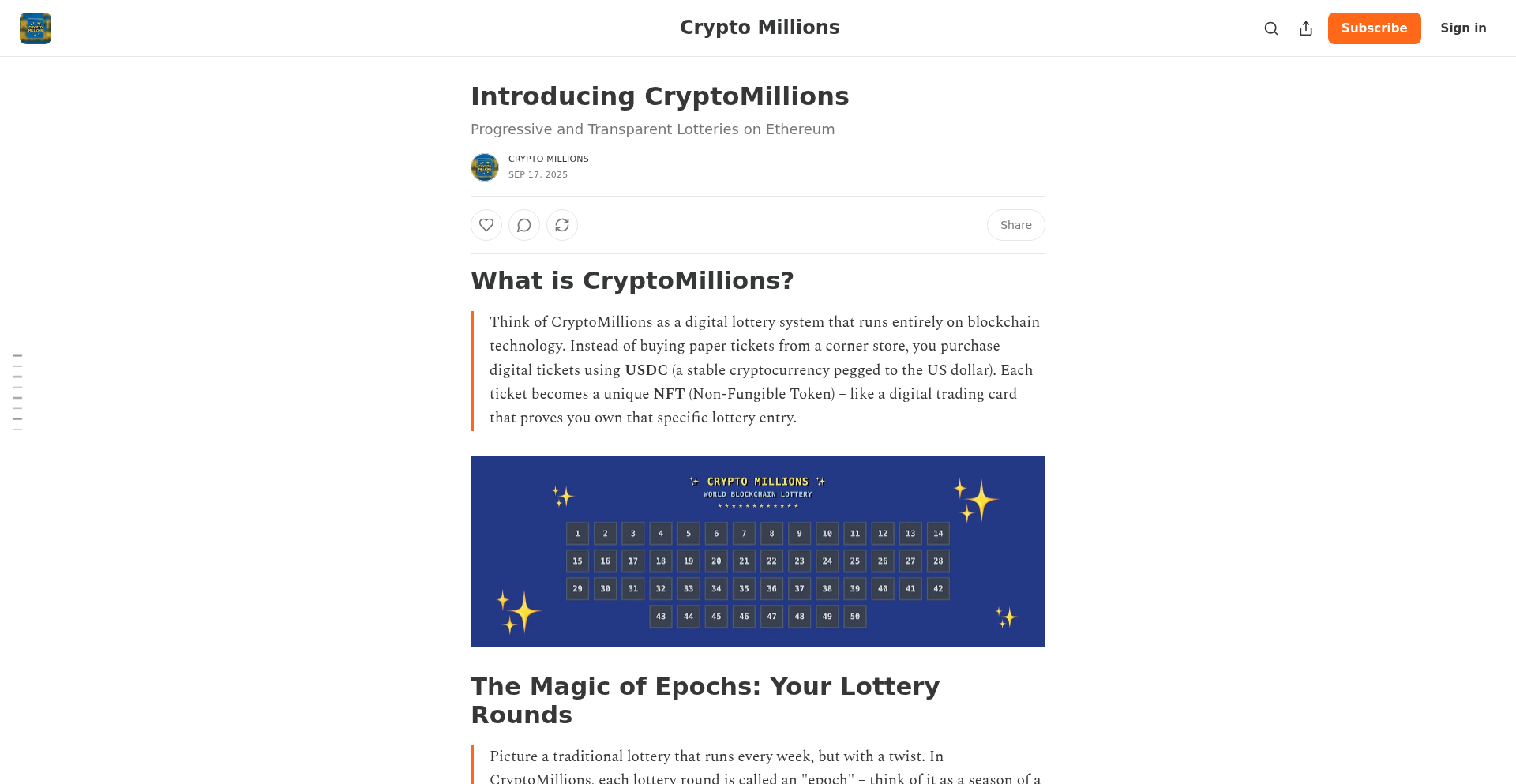The image size is (1516, 784).
Task: Open the search magnifier icon
Action: tap(1271, 28)
